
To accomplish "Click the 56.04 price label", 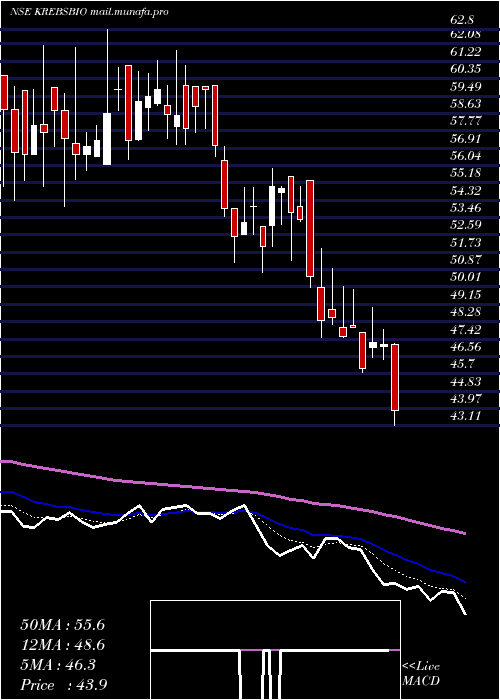I will (466, 156).
